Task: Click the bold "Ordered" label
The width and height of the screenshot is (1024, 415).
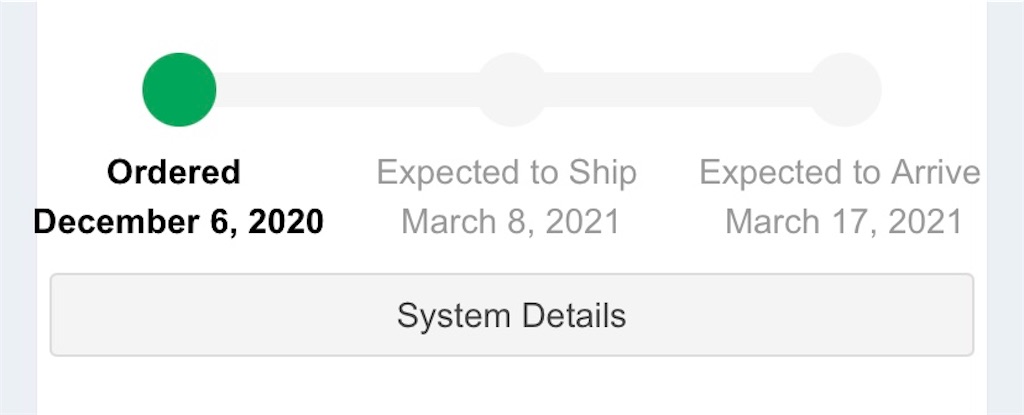Action: point(174,172)
